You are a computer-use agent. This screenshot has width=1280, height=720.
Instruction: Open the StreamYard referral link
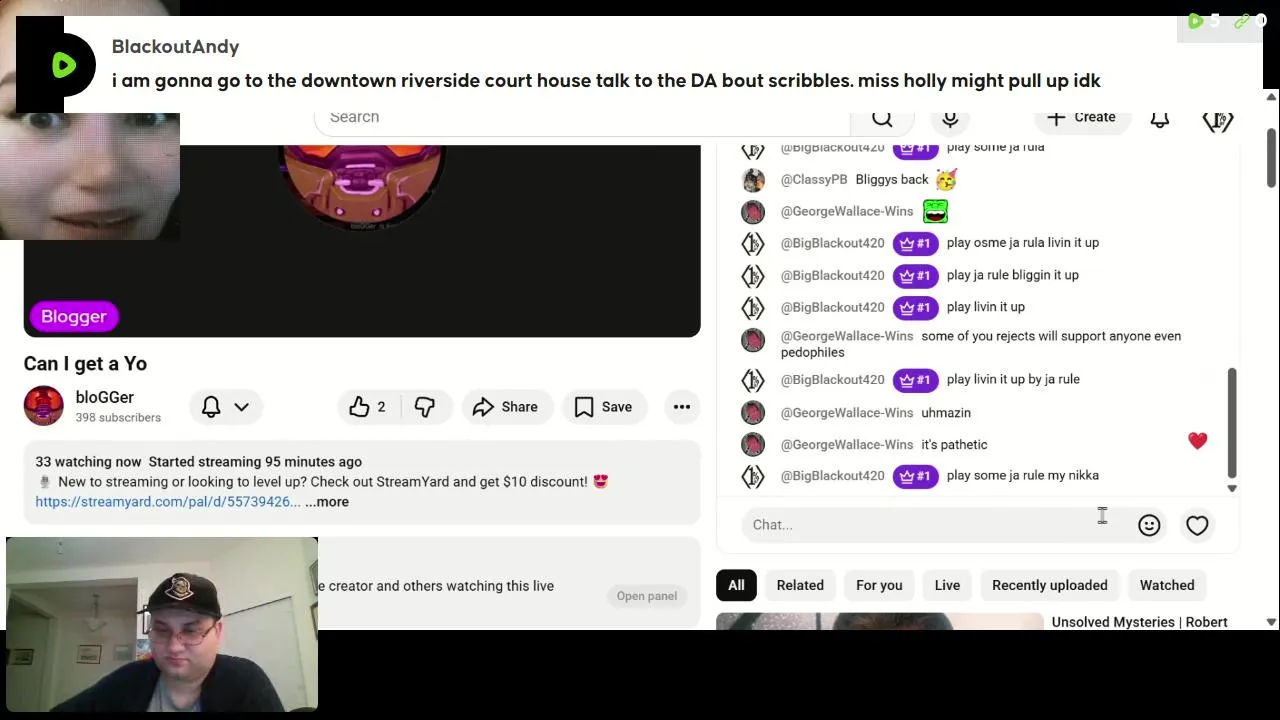[x=168, y=502]
